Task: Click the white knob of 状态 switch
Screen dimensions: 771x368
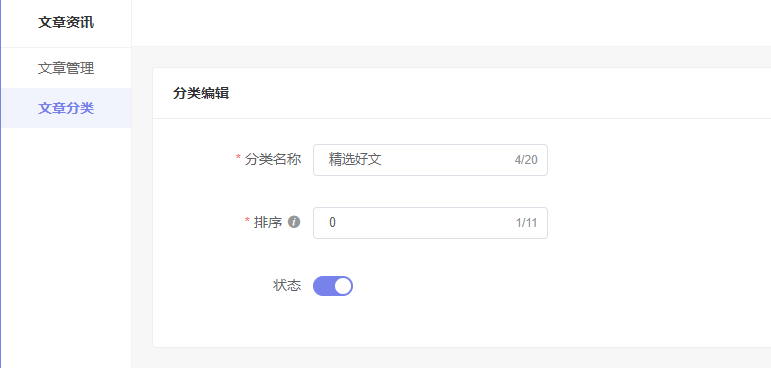Action: tap(343, 286)
